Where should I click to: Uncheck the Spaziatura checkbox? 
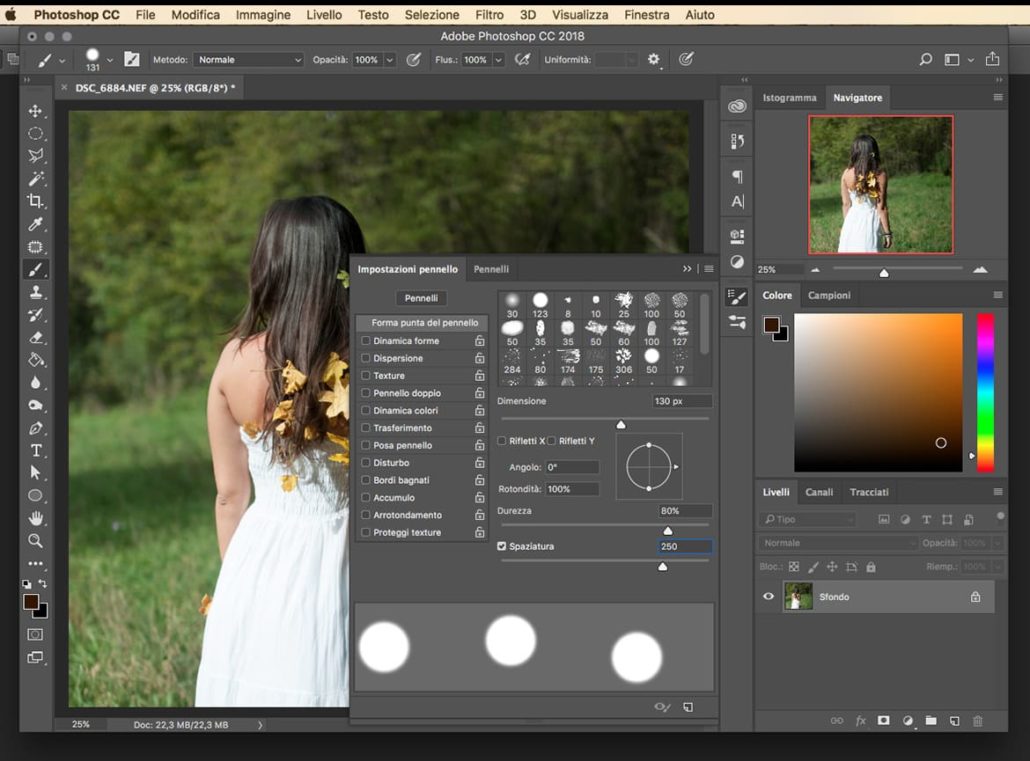tap(502, 546)
